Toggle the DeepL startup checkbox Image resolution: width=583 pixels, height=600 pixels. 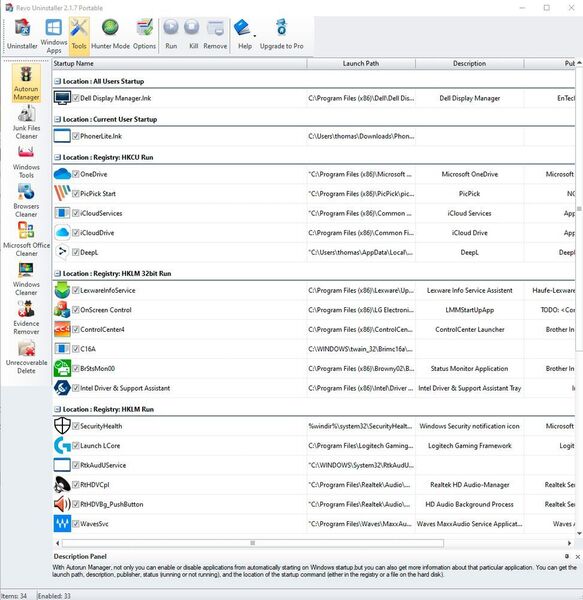point(76,252)
